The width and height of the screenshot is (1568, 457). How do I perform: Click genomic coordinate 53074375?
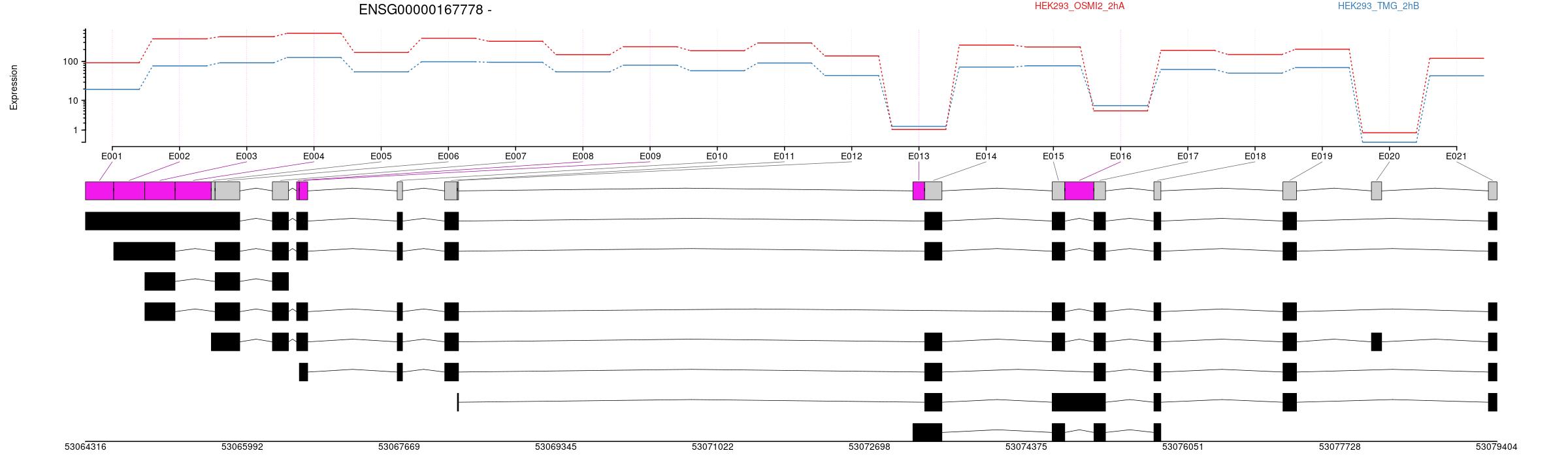pyautogui.click(x=1026, y=447)
